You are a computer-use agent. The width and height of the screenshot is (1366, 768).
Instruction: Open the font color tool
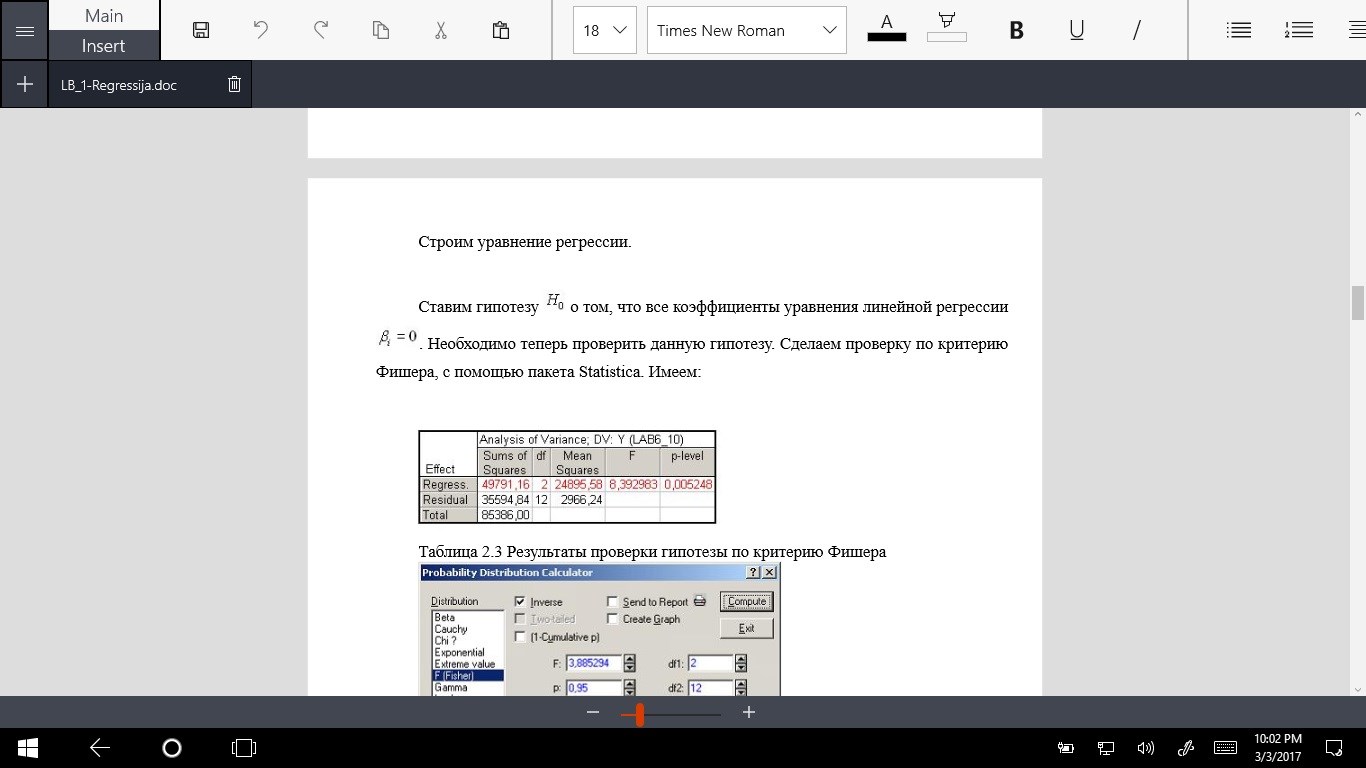click(x=886, y=30)
